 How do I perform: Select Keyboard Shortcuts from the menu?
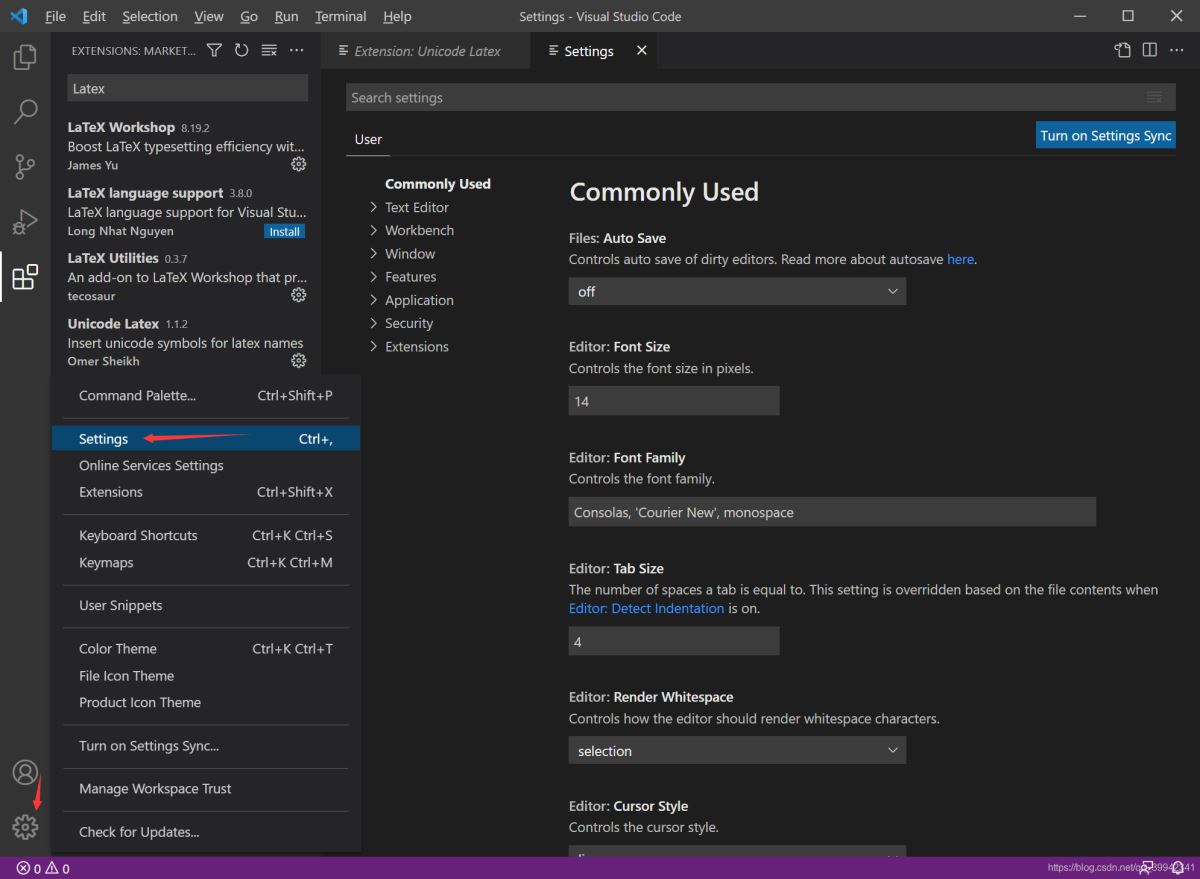point(138,535)
